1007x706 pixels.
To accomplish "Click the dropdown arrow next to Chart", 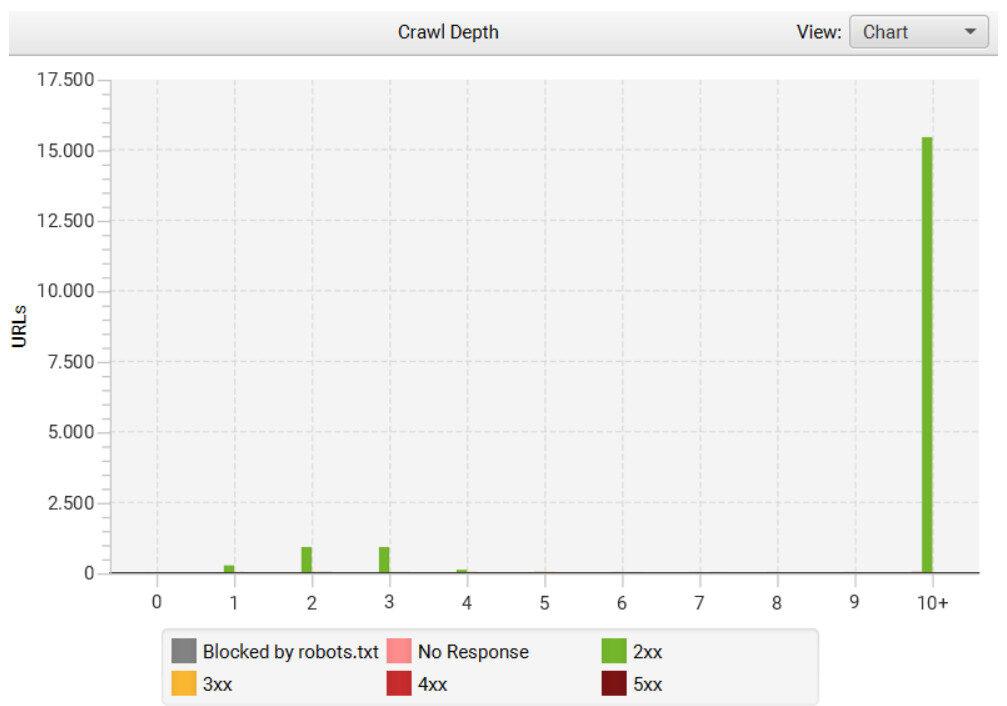I will pos(969,32).
